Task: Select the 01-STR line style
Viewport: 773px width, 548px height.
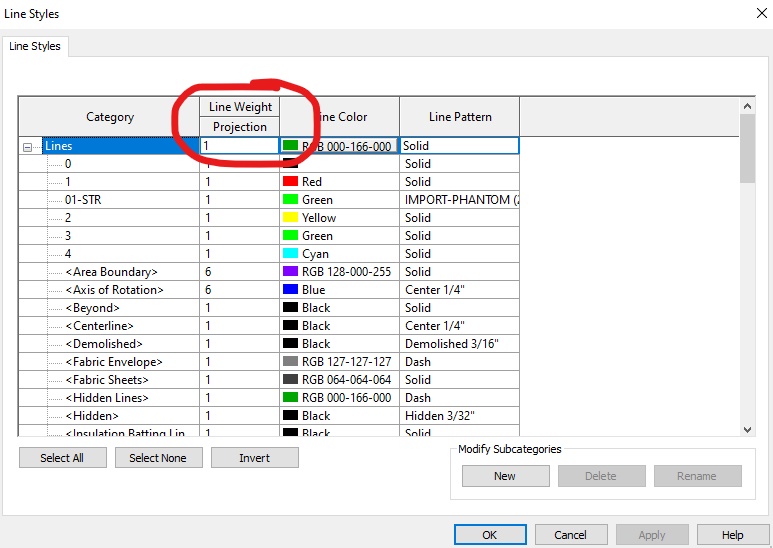Action: tap(83, 200)
